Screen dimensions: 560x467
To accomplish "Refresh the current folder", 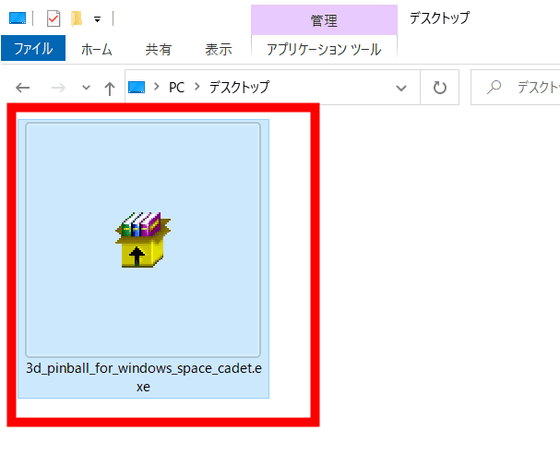I will pos(440,87).
